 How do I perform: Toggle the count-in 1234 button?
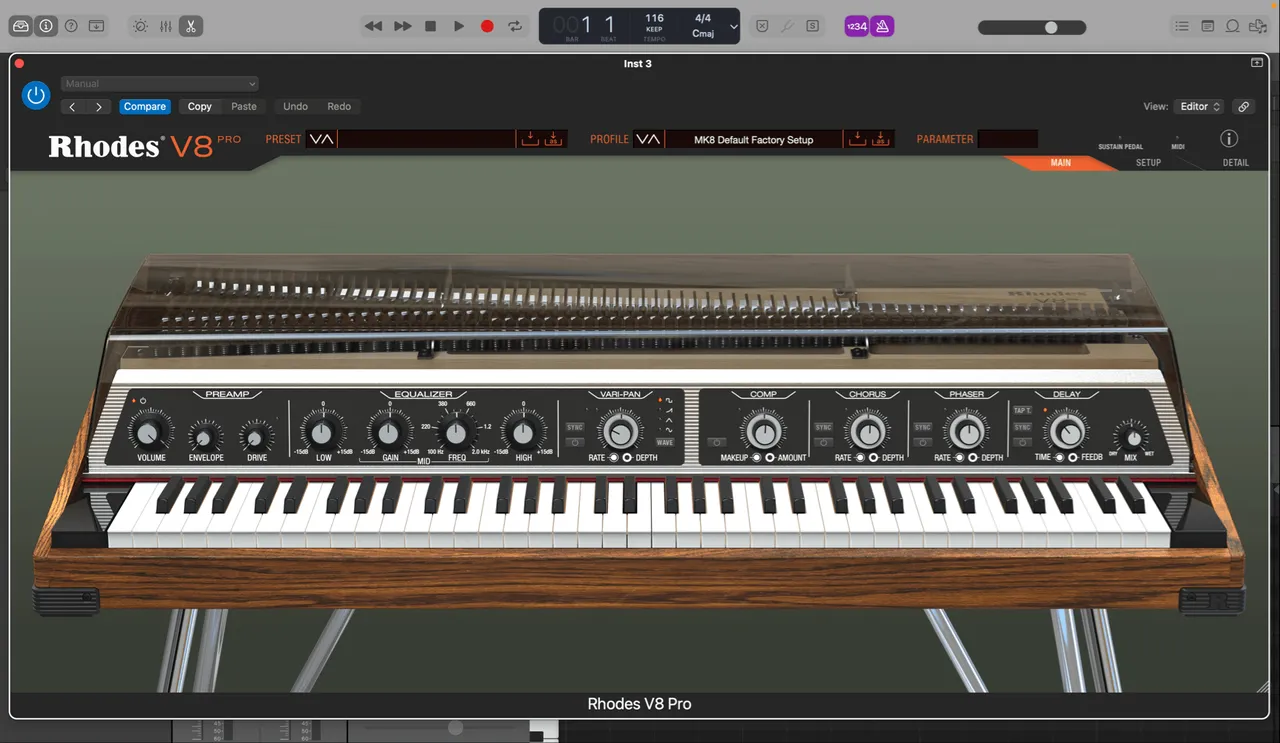pos(857,27)
